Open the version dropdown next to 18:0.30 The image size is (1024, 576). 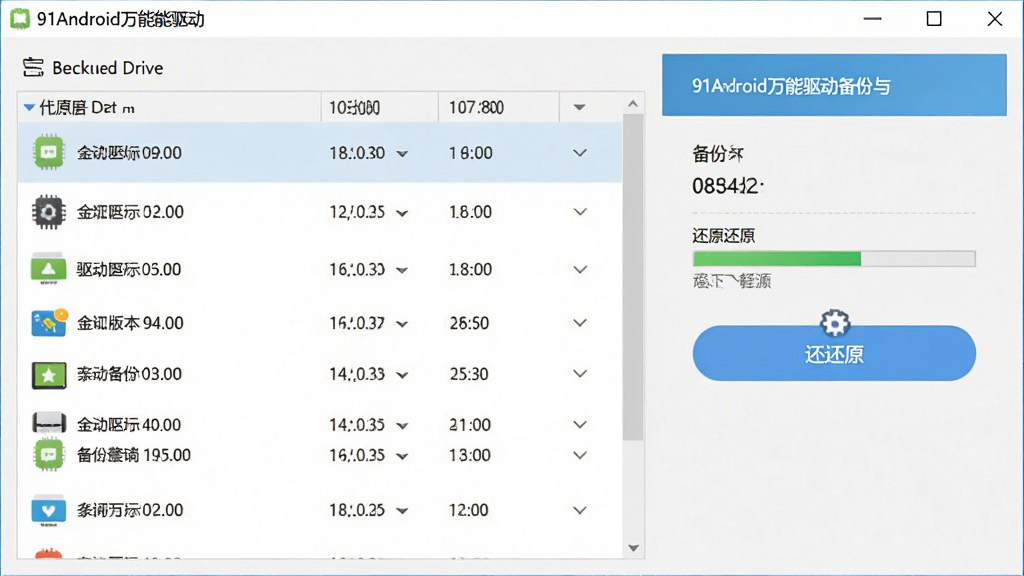pos(402,154)
